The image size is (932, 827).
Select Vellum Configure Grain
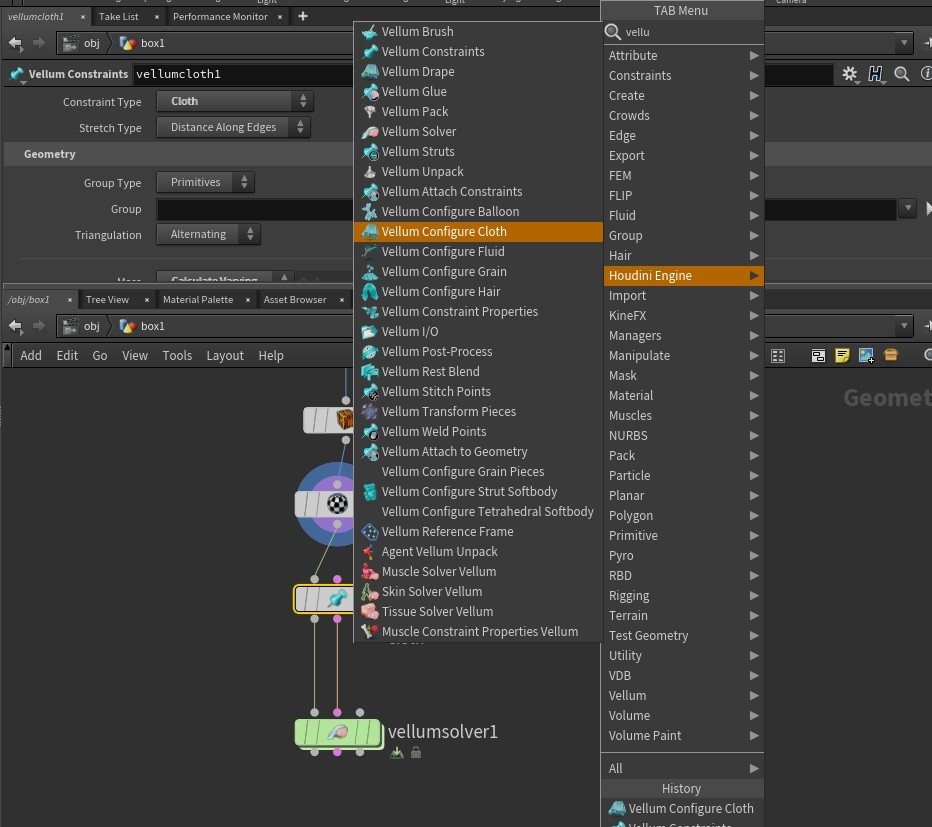pos(478,272)
